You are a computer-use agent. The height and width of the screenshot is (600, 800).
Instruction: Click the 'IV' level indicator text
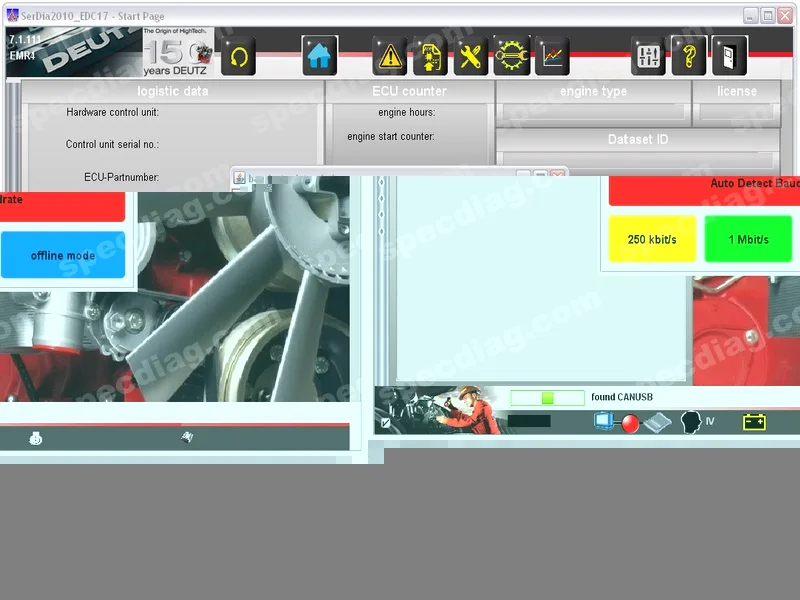point(710,421)
